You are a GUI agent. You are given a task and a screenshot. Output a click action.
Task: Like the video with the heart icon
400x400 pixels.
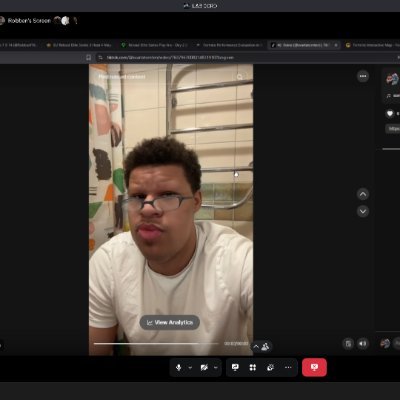(390, 114)
